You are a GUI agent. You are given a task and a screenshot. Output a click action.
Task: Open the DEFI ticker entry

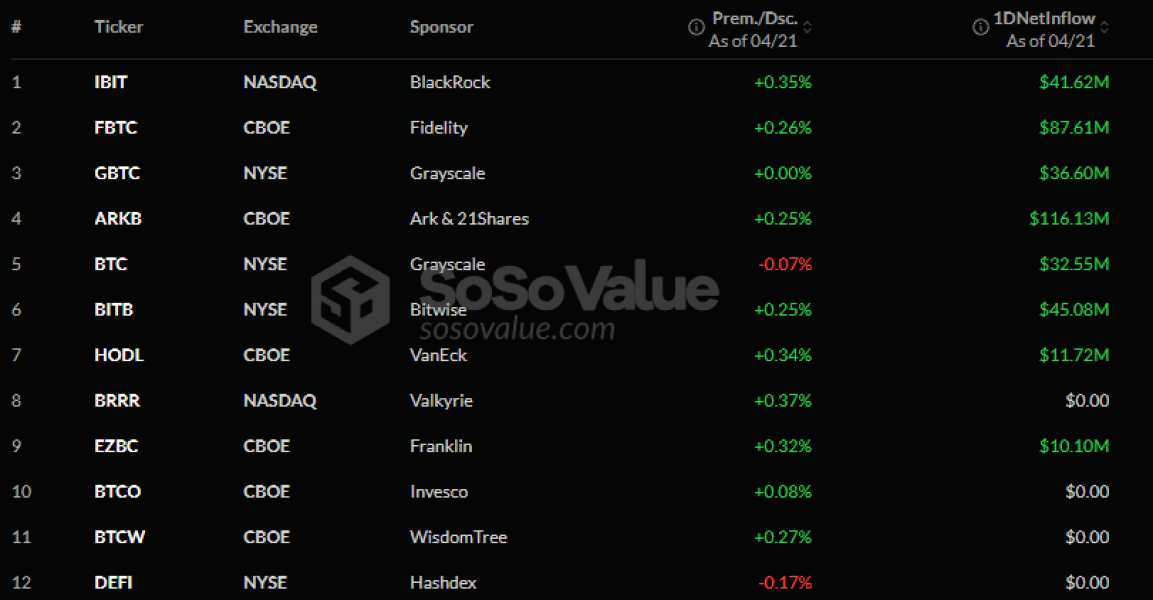(114, 583)
